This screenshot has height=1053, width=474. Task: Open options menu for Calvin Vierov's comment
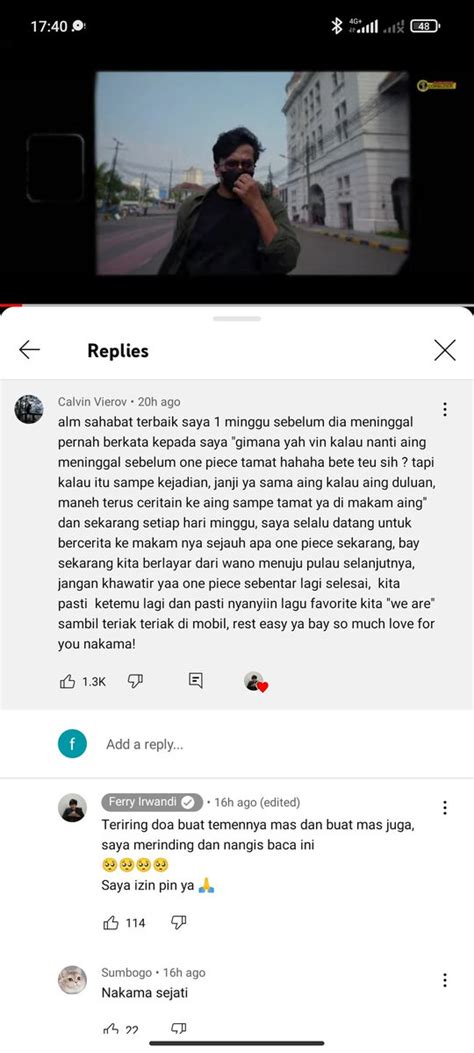[x=444, y=409]
